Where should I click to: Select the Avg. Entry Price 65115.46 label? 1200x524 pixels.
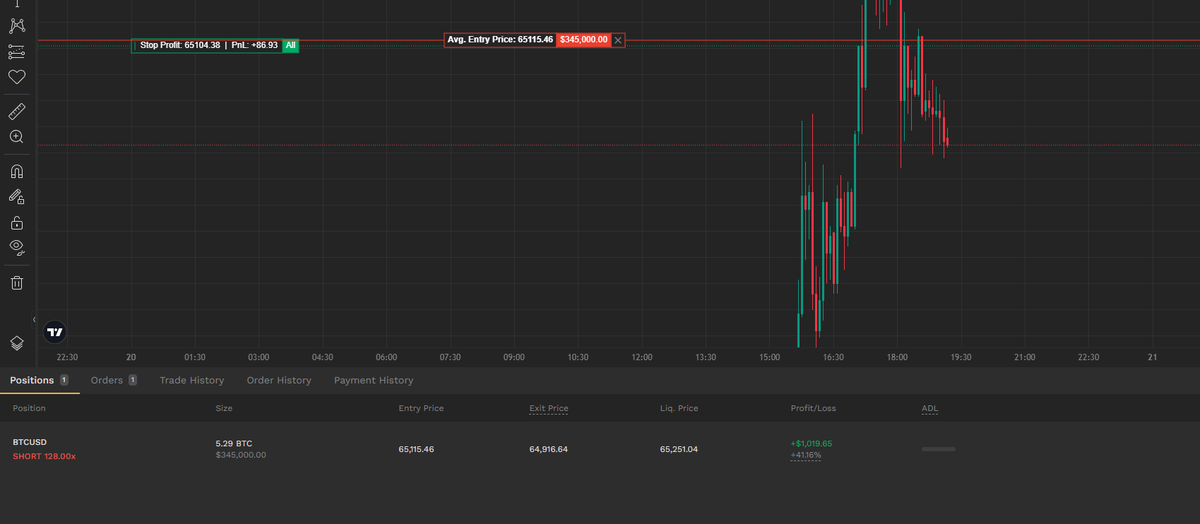click(x=500, y=40)
